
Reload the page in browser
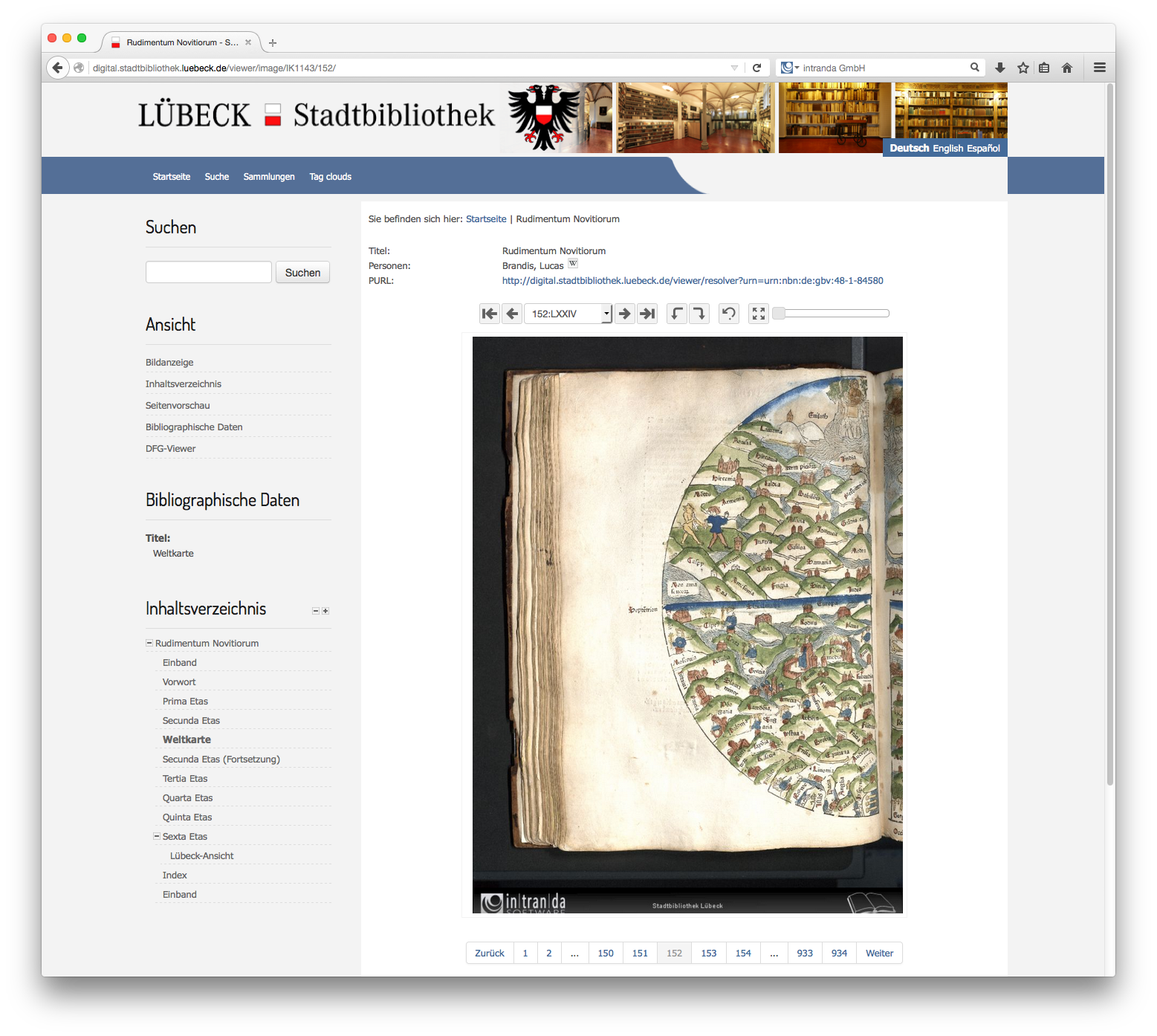click(756, 68)
